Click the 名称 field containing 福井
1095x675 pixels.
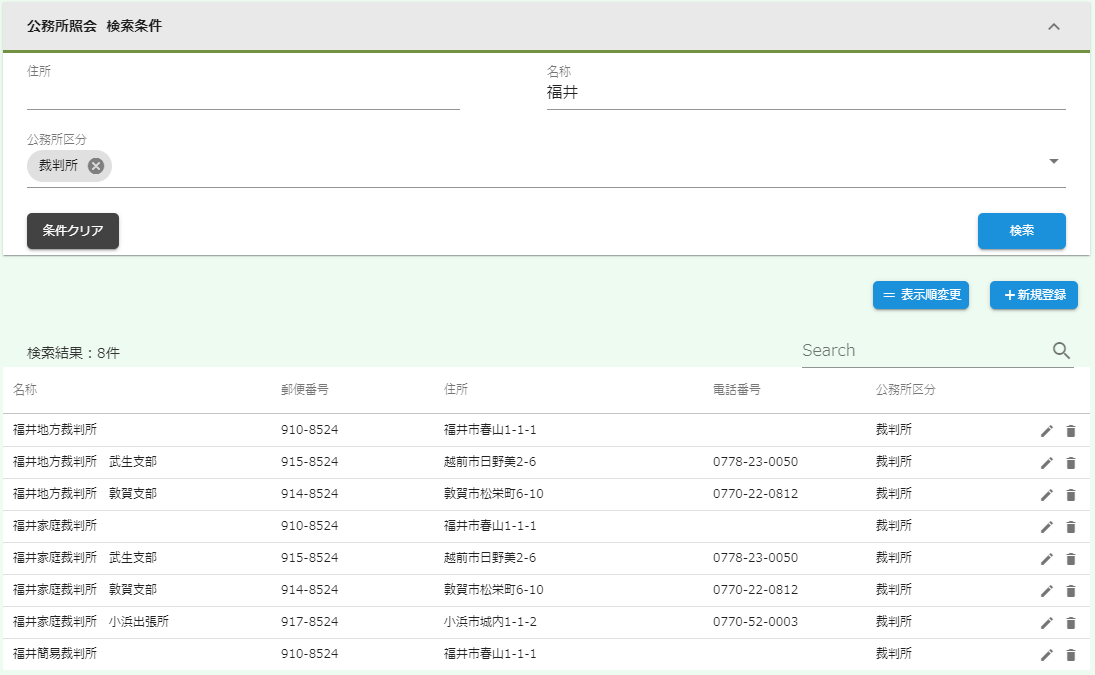tap(805, 93)
